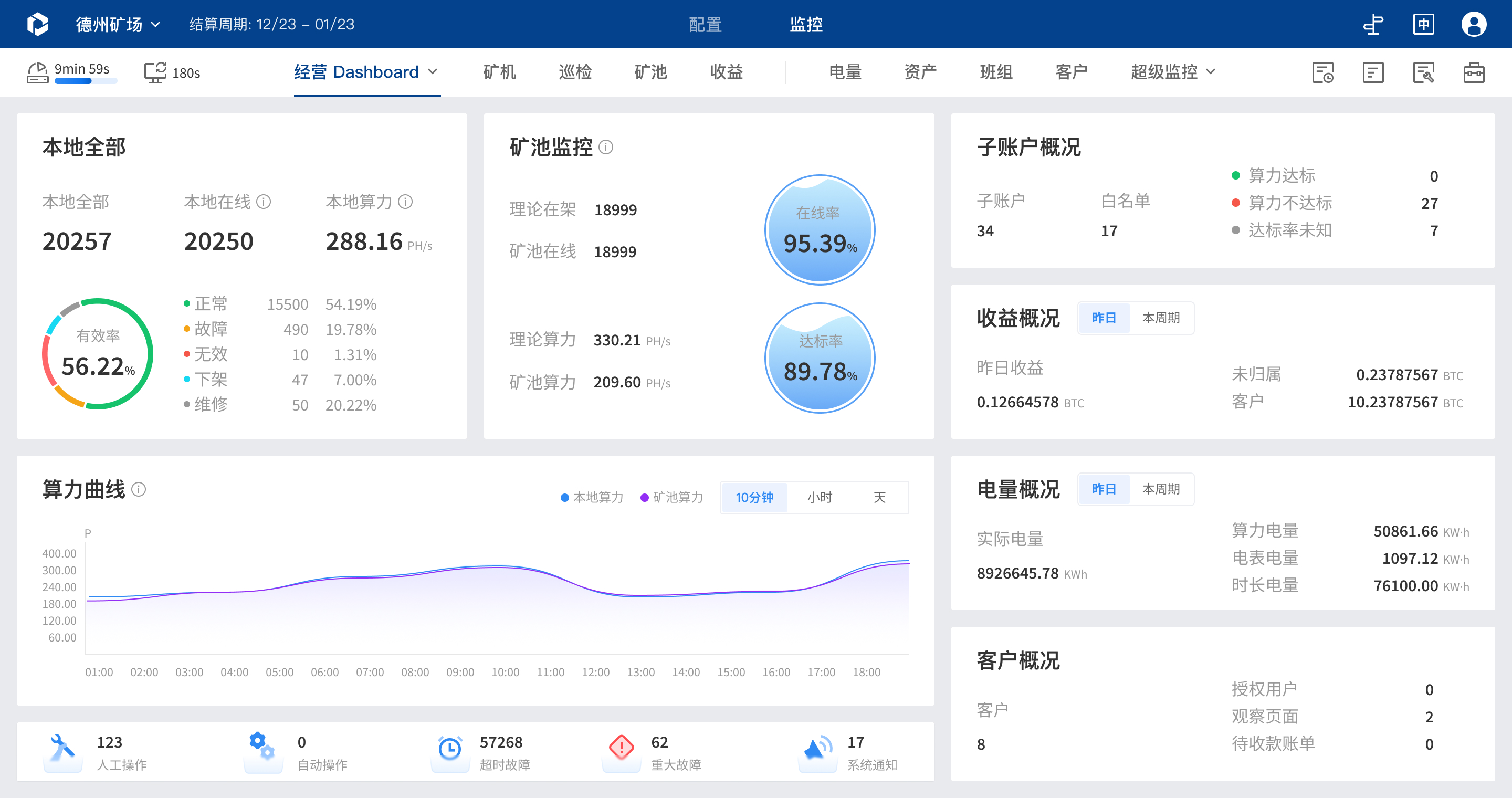Click the 9min 59s refresh progress bar
Screen dimensions: 1512x798
(86, 81)
